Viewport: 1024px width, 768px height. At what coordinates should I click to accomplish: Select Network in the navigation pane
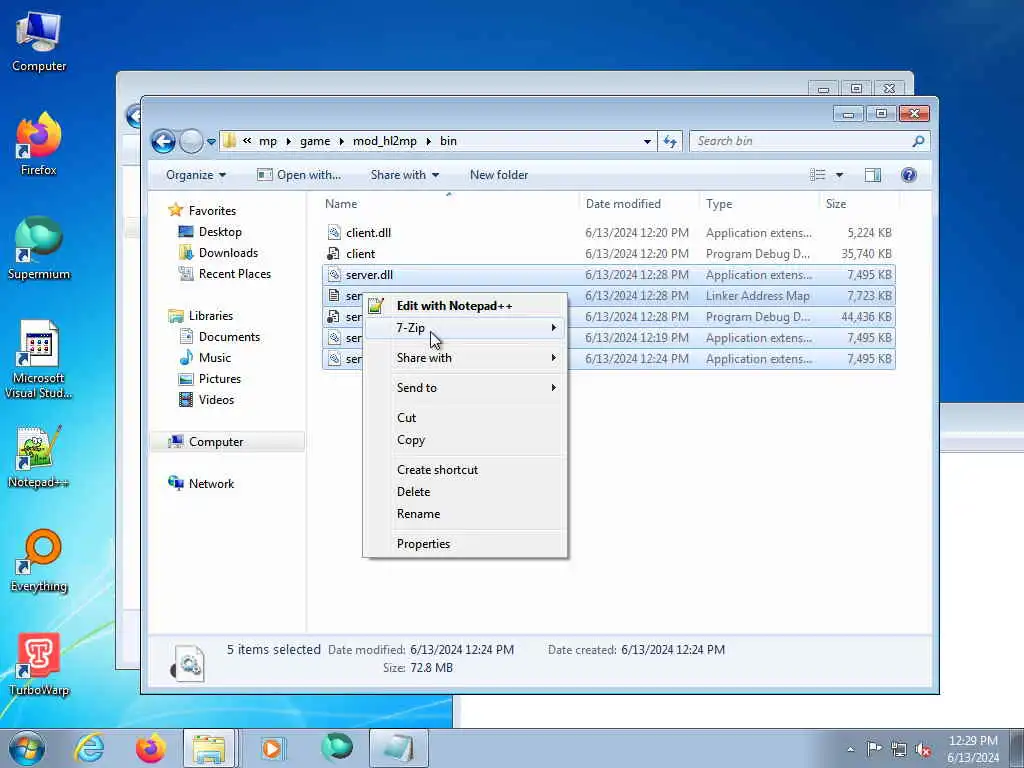(211, 483)
